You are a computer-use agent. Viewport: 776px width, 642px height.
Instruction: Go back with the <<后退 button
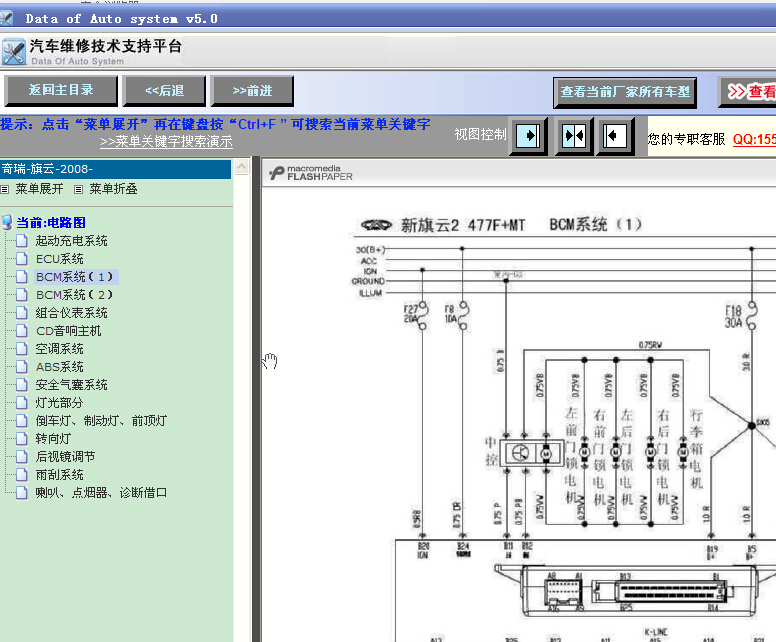[x=164, y=91]
